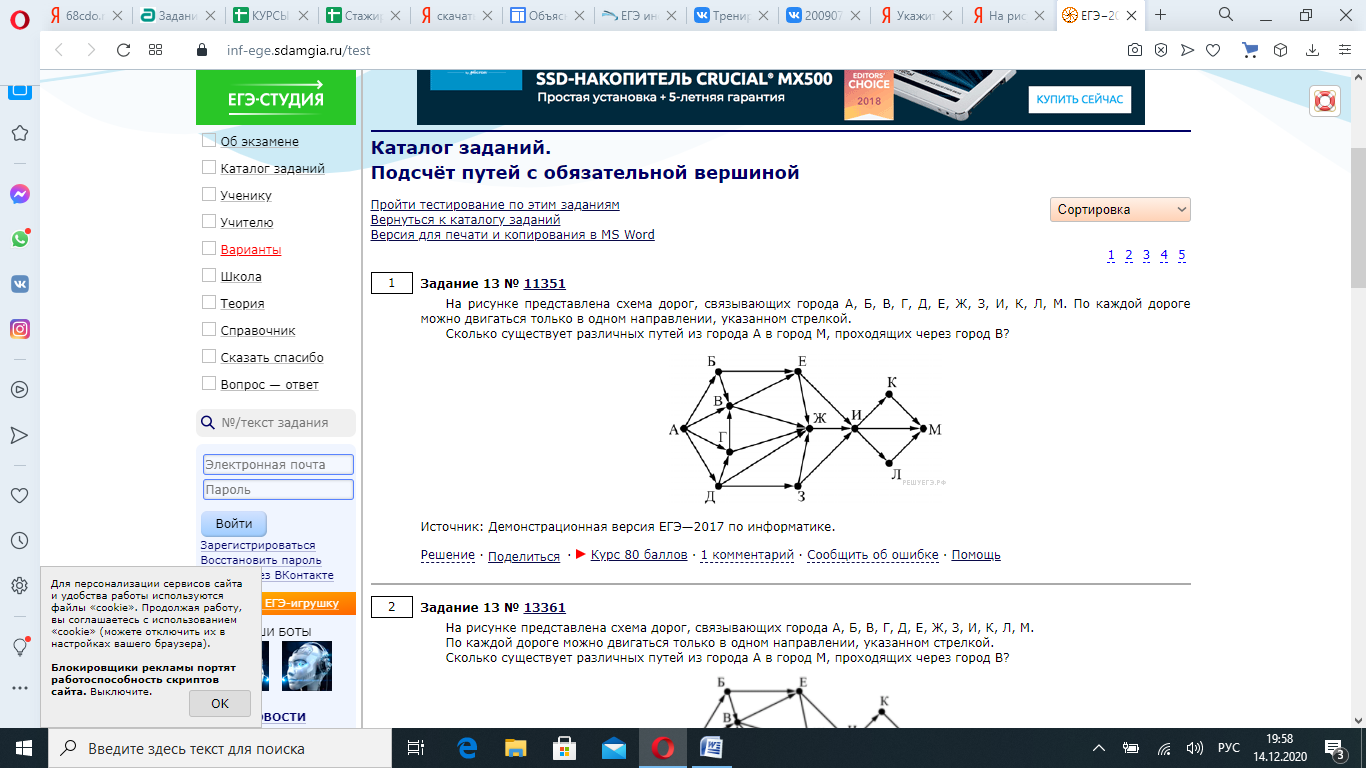Click the "Электронная почта" input field
1366x768 pixels.
[x=278, y=464]
